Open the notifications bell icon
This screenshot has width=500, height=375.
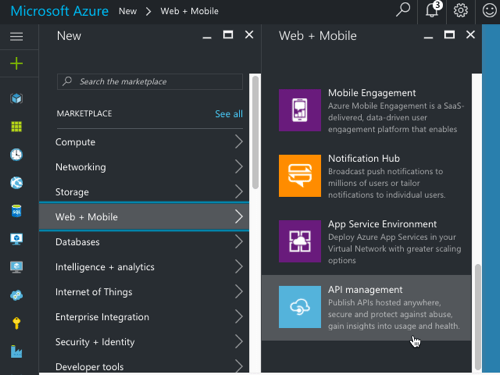[x=433, y=9]
